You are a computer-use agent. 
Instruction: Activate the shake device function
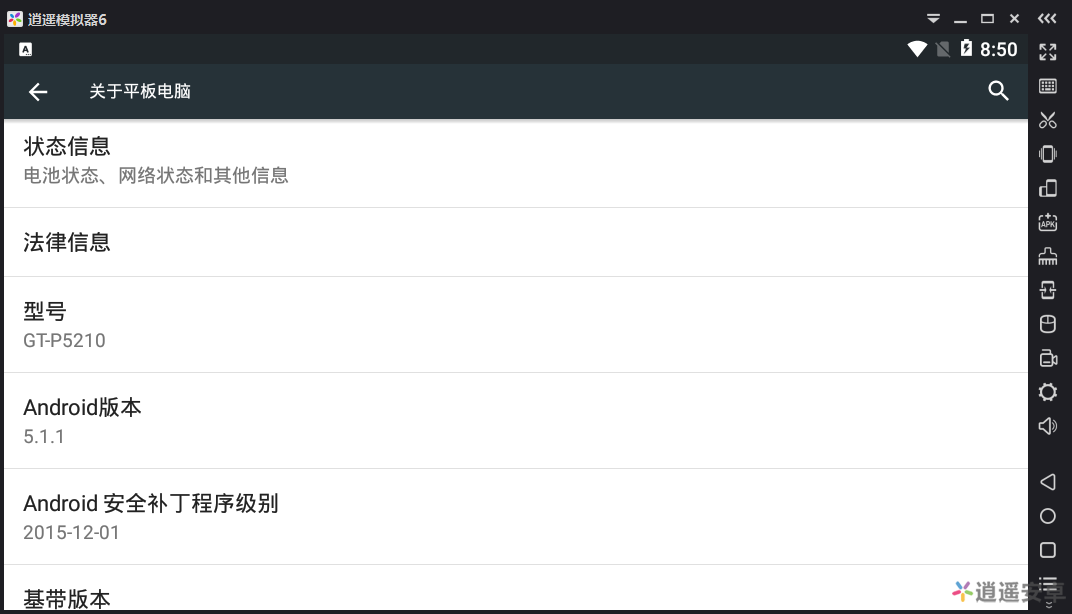1047,154
